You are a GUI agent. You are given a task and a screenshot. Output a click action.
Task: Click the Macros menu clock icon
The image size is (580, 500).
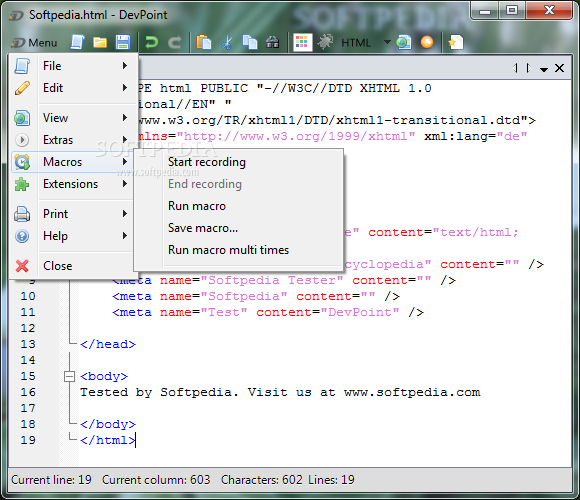point(22,162)
